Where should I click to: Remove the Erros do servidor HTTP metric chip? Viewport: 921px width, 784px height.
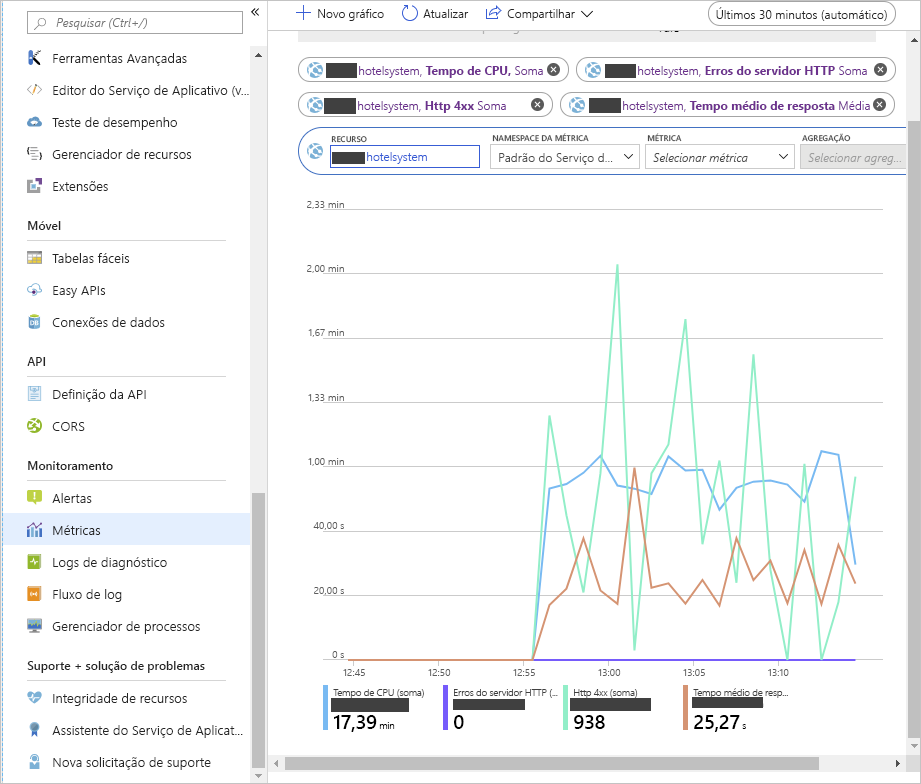[880, 70]
